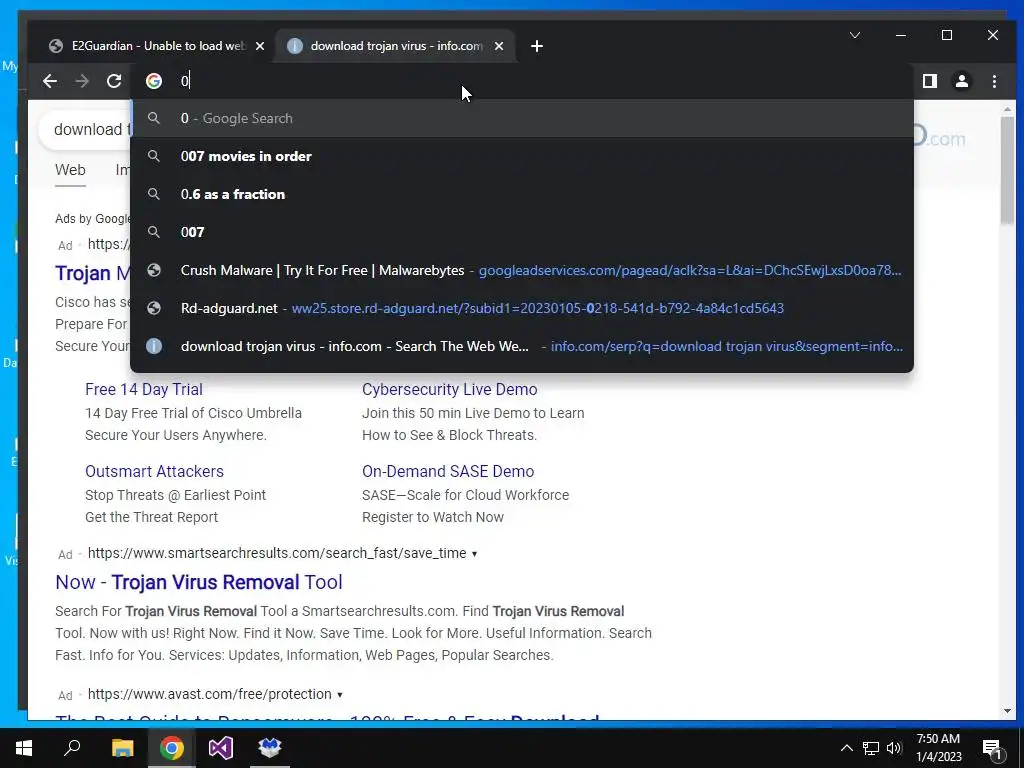
Task: Open the tab search chevron
Action: click(x=854, y=35)
